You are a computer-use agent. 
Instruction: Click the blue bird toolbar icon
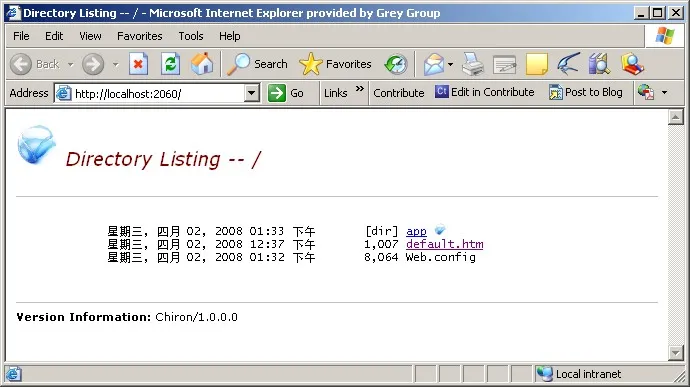click(x=568, y=64)
